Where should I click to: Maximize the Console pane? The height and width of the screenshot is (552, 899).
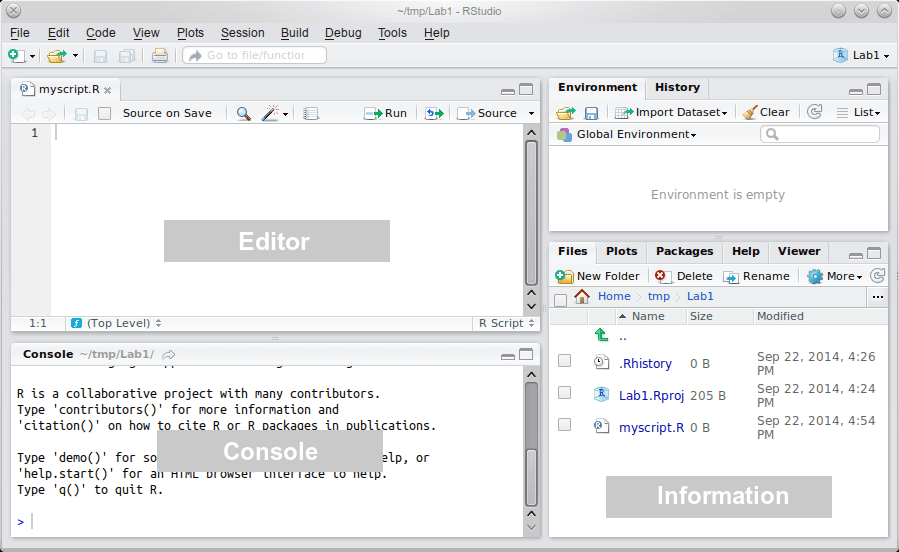click(x=526, y=355)
